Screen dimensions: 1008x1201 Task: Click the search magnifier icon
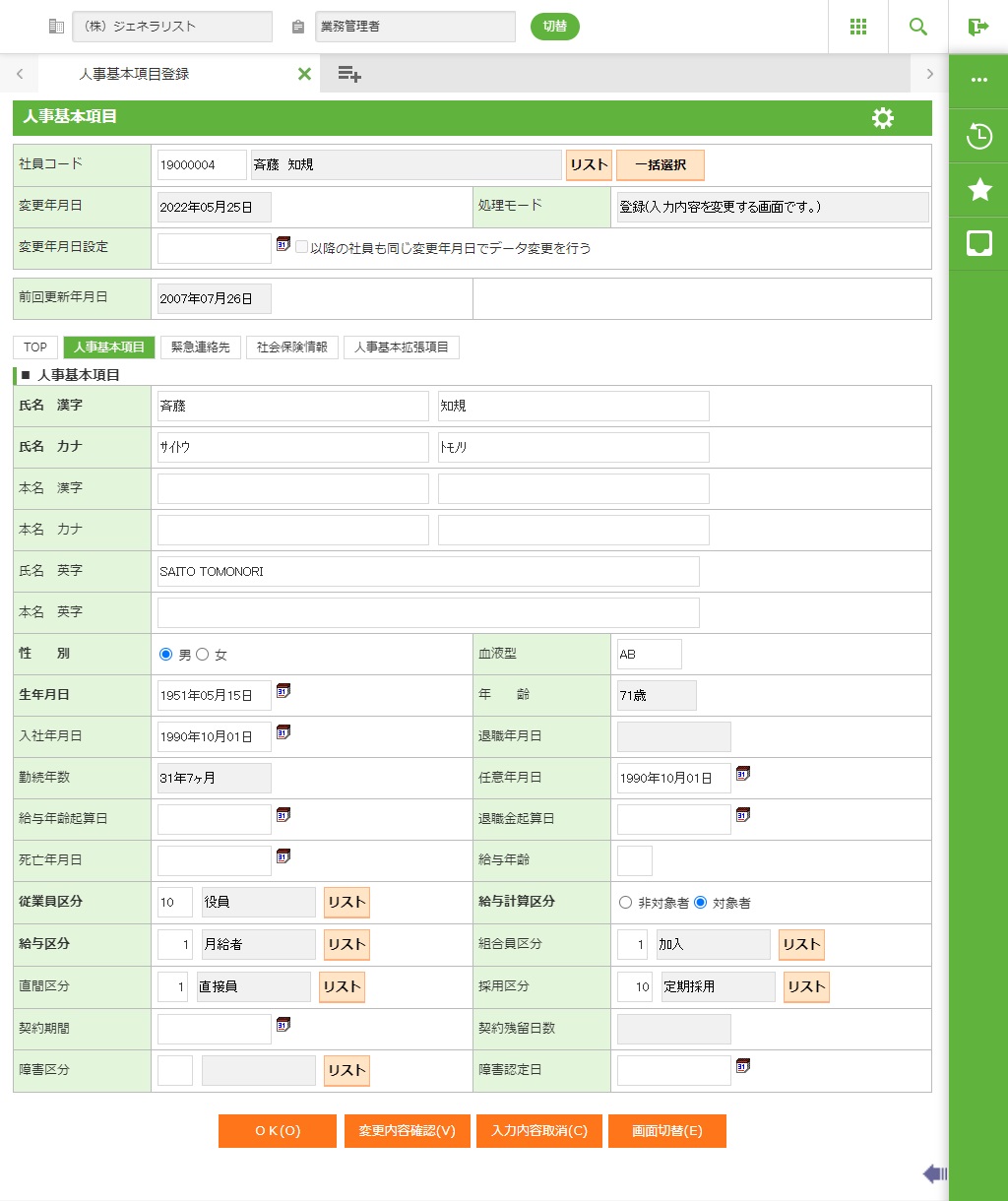coord(917,27)
